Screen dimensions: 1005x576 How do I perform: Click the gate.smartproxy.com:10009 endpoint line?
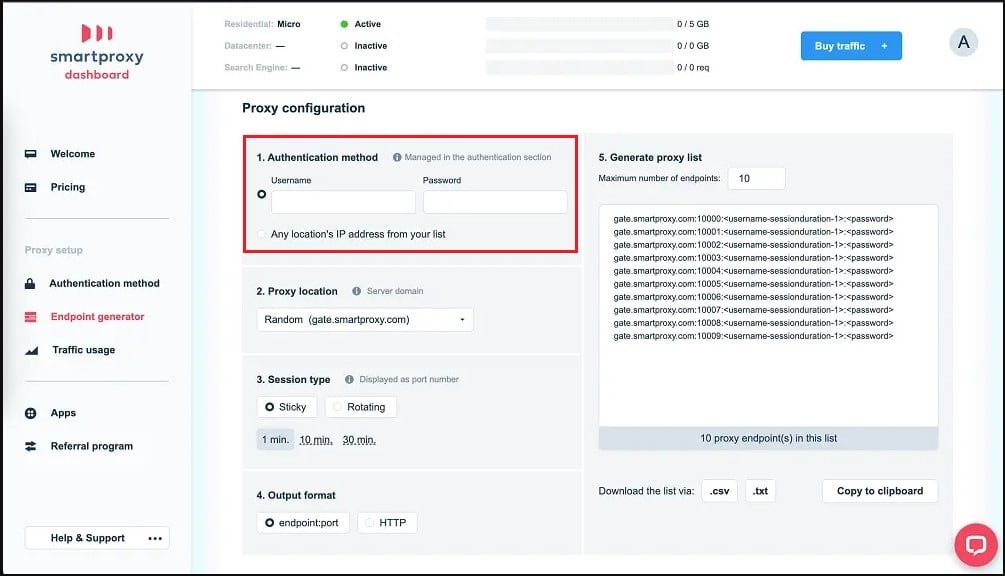tap(753, 336)
